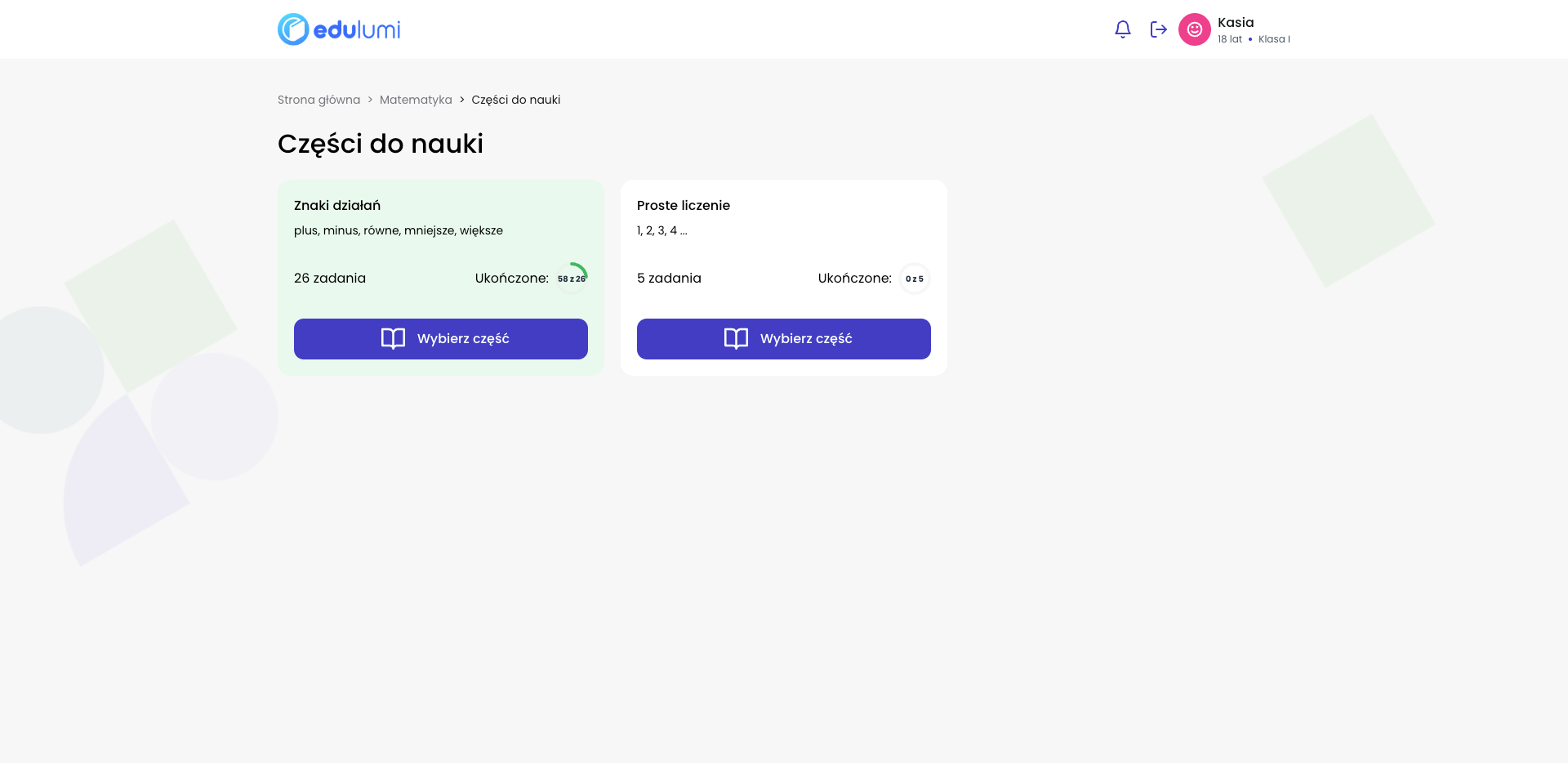Click the 58 z 26 progress ring
The width and height of the screenshot is (1568, 763).
pos(572,279)
